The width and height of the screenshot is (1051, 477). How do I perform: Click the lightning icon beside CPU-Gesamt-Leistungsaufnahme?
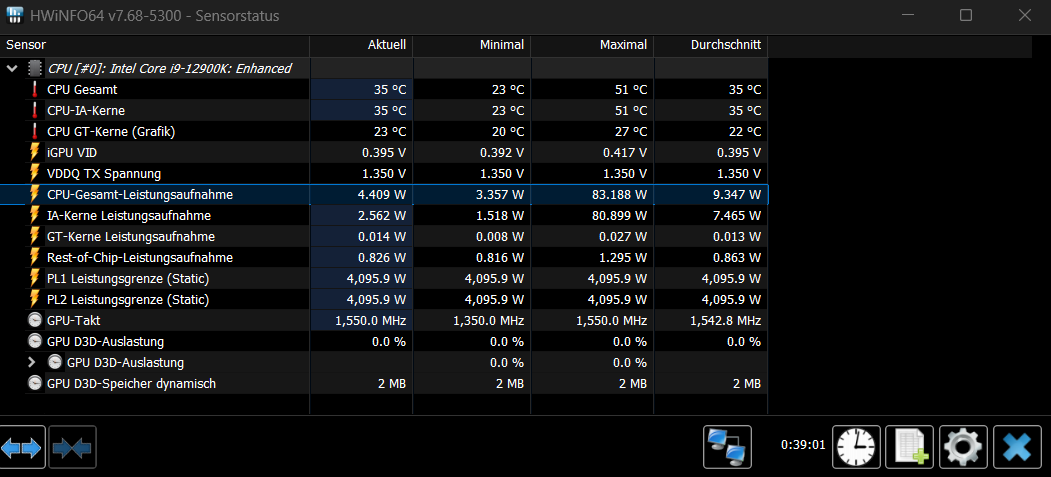point(35,194)
